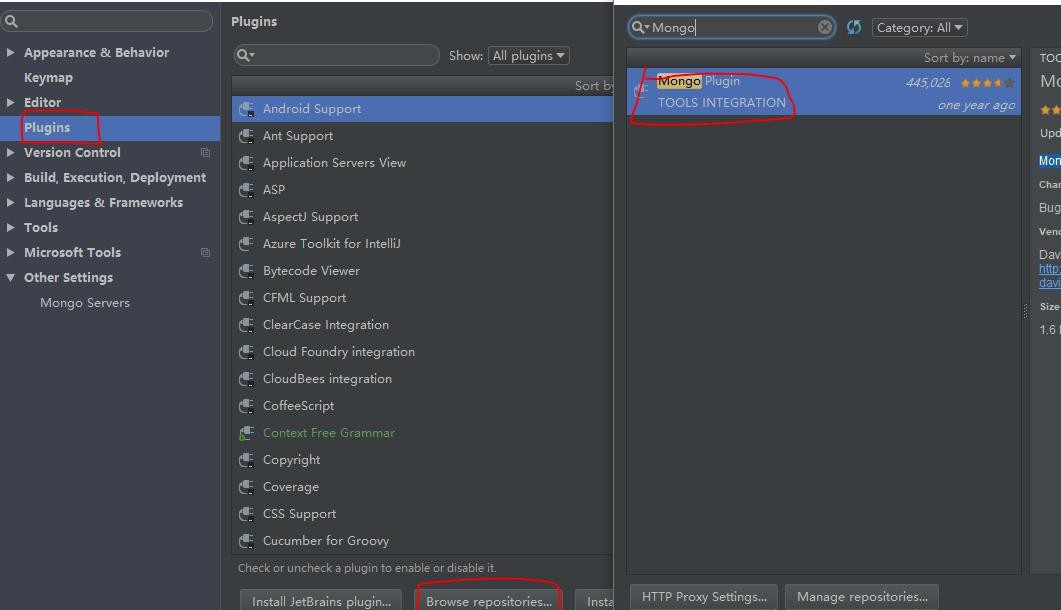Open the Sort by name dropdown
The height and width of the screenshot is (610, 1061).
[969, 58]
